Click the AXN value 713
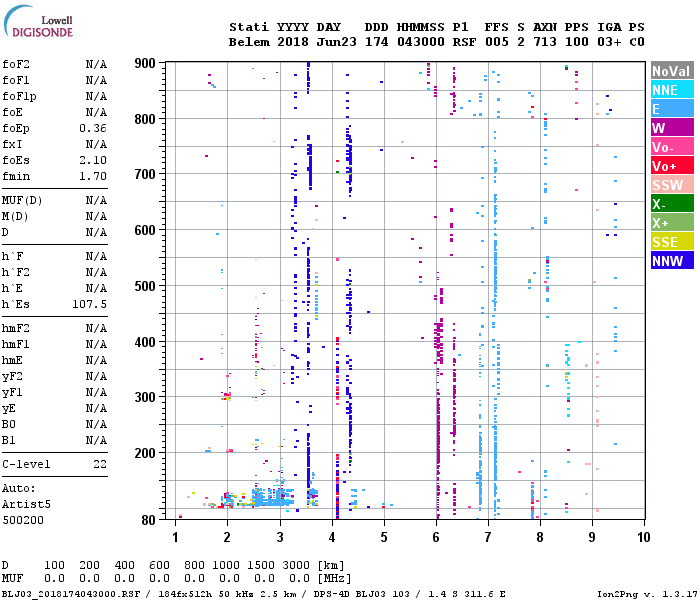This screenshot has width=700, height=600. pos(545,42)
